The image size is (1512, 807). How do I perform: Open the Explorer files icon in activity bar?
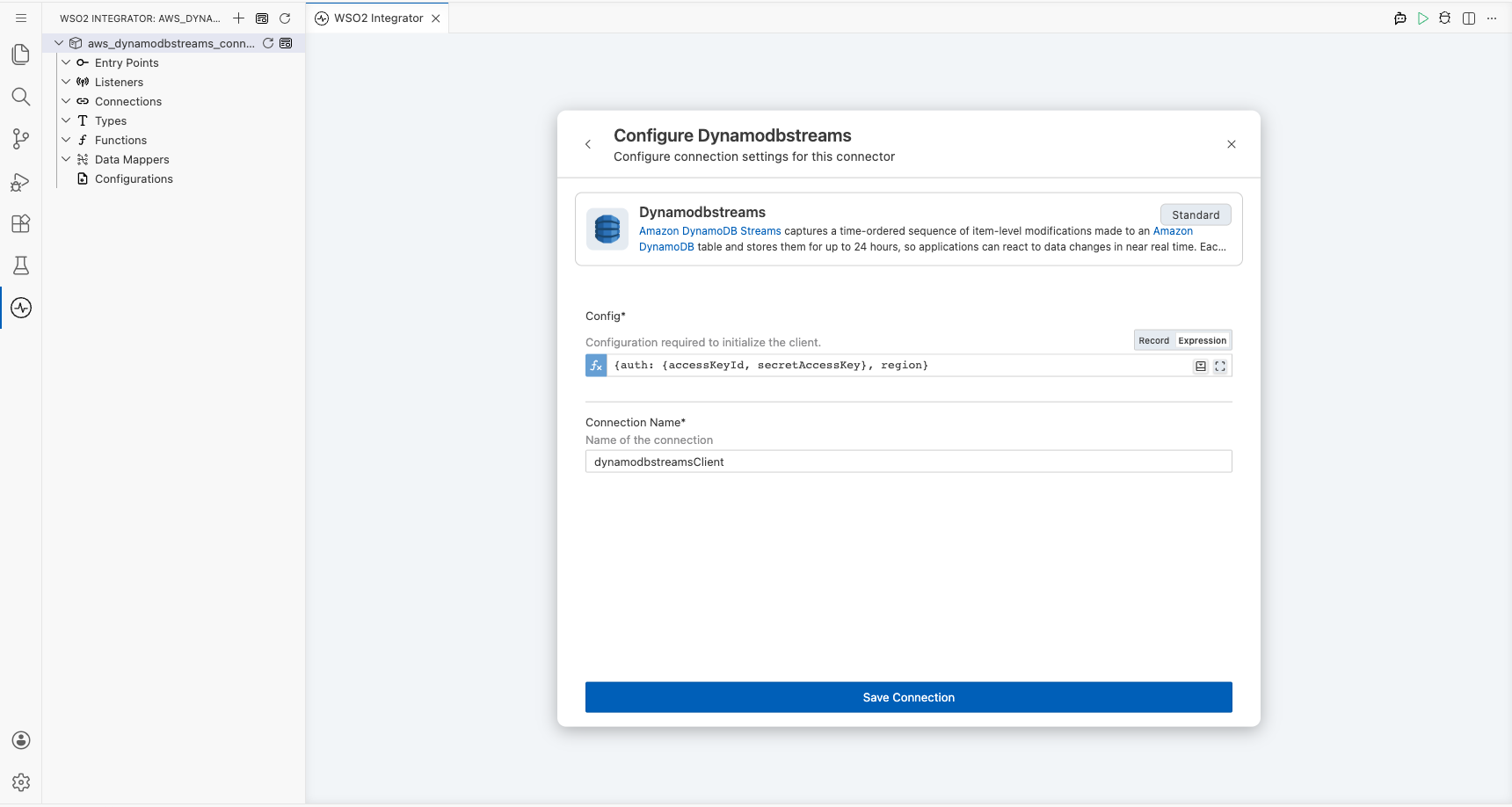point(21,55)
